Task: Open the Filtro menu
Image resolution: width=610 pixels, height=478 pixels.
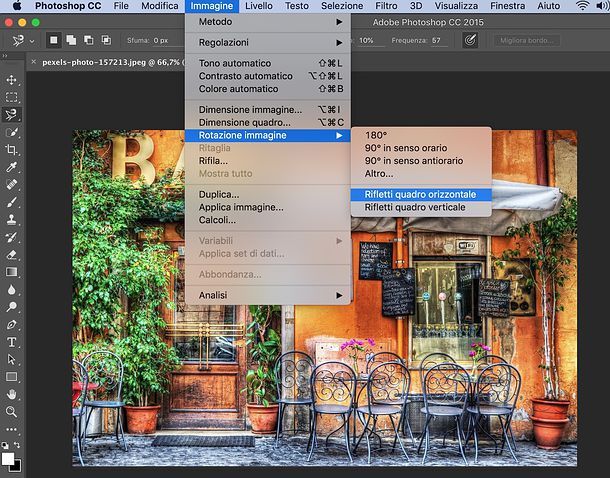Action: [x=386, y=6]
